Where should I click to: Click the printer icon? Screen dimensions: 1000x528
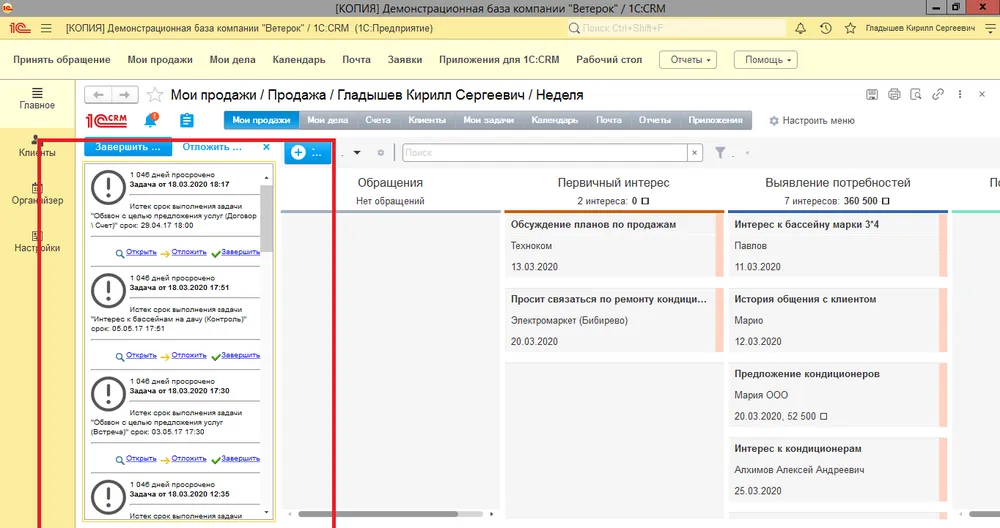coord(894,94)
